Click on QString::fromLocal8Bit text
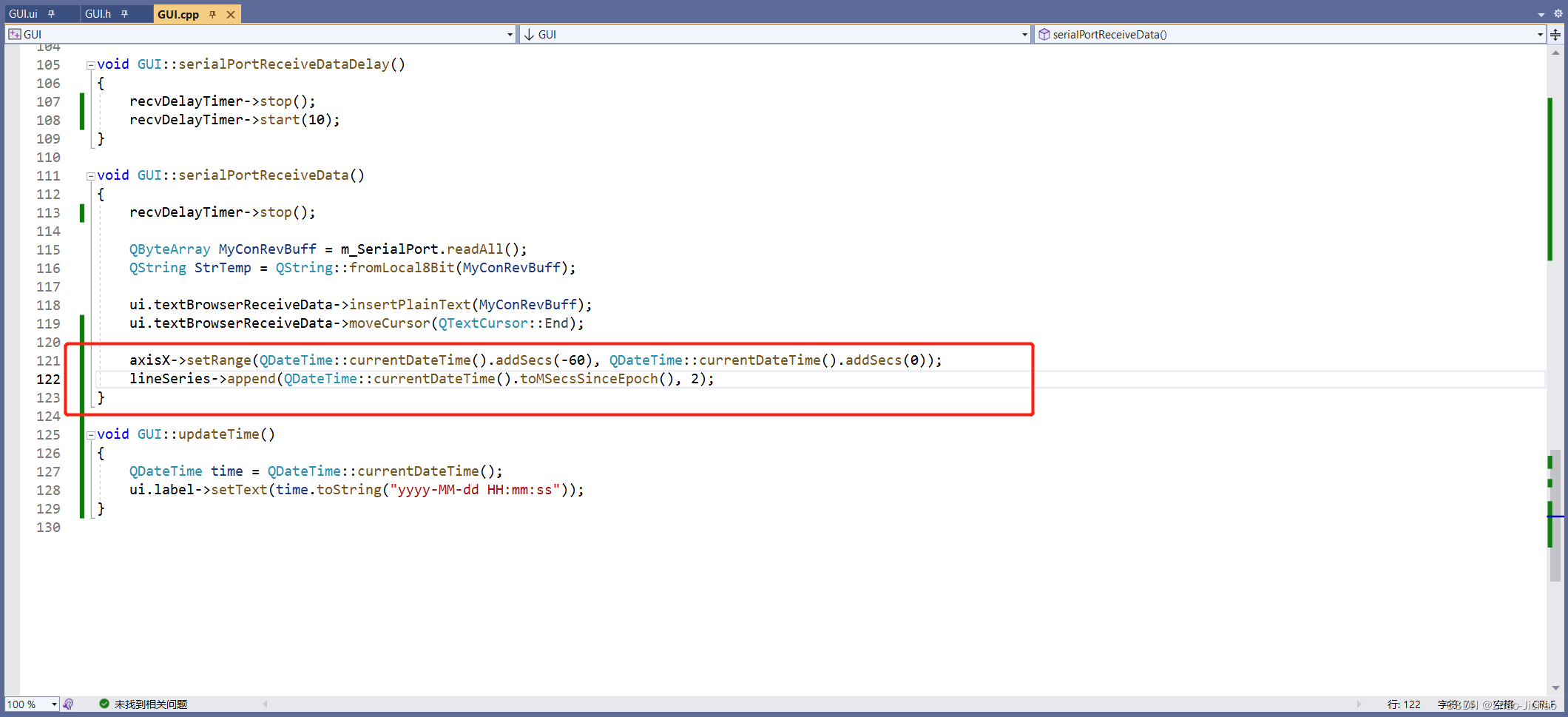 pyautogui.click(x=365, y=268)
